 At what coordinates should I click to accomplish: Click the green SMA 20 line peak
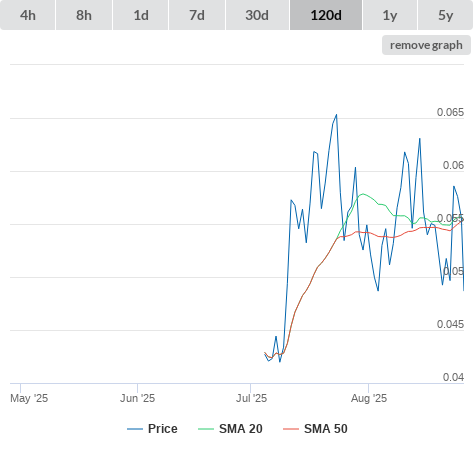click(x=363, y=194)
